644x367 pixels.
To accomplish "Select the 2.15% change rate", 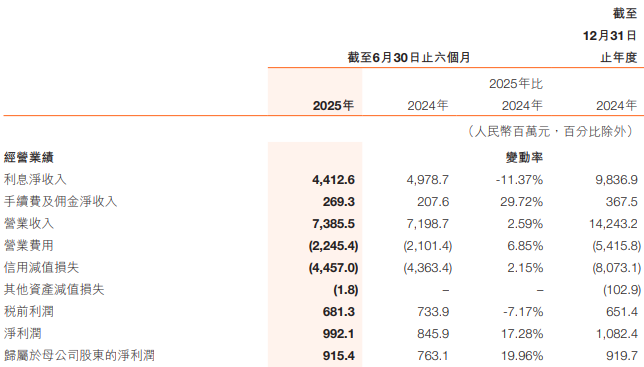I will coord(525,268).
